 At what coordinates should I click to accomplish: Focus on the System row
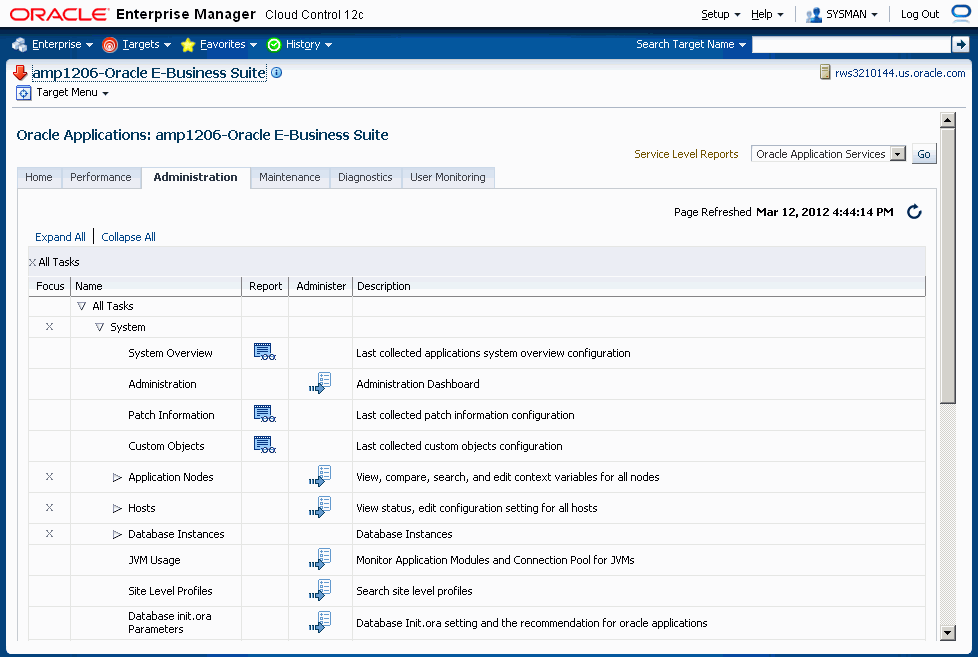(x=49, y=327)
